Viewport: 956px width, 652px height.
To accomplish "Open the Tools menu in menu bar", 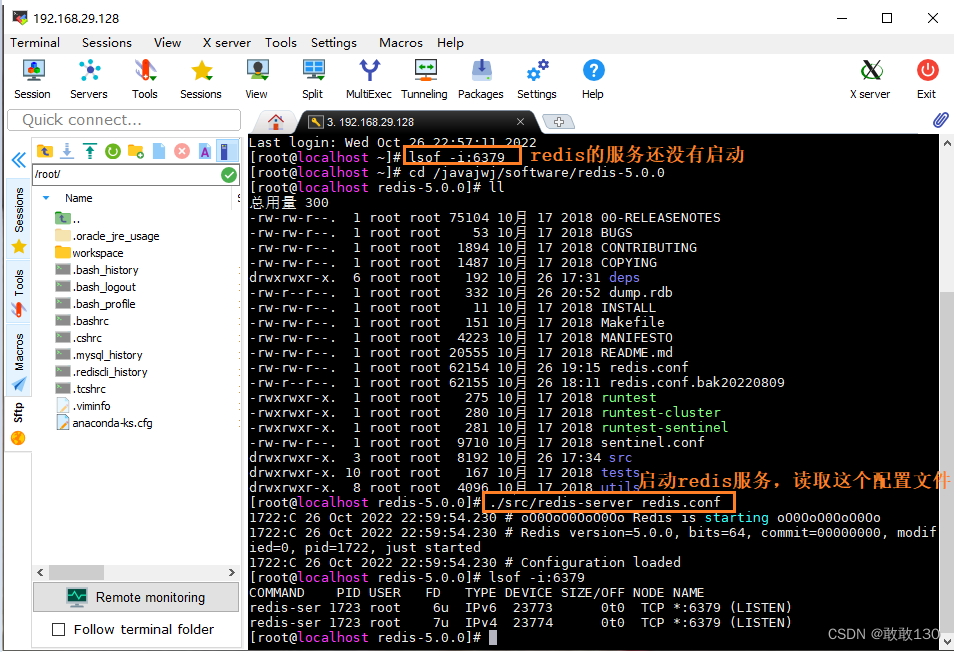I will point(280,43).
